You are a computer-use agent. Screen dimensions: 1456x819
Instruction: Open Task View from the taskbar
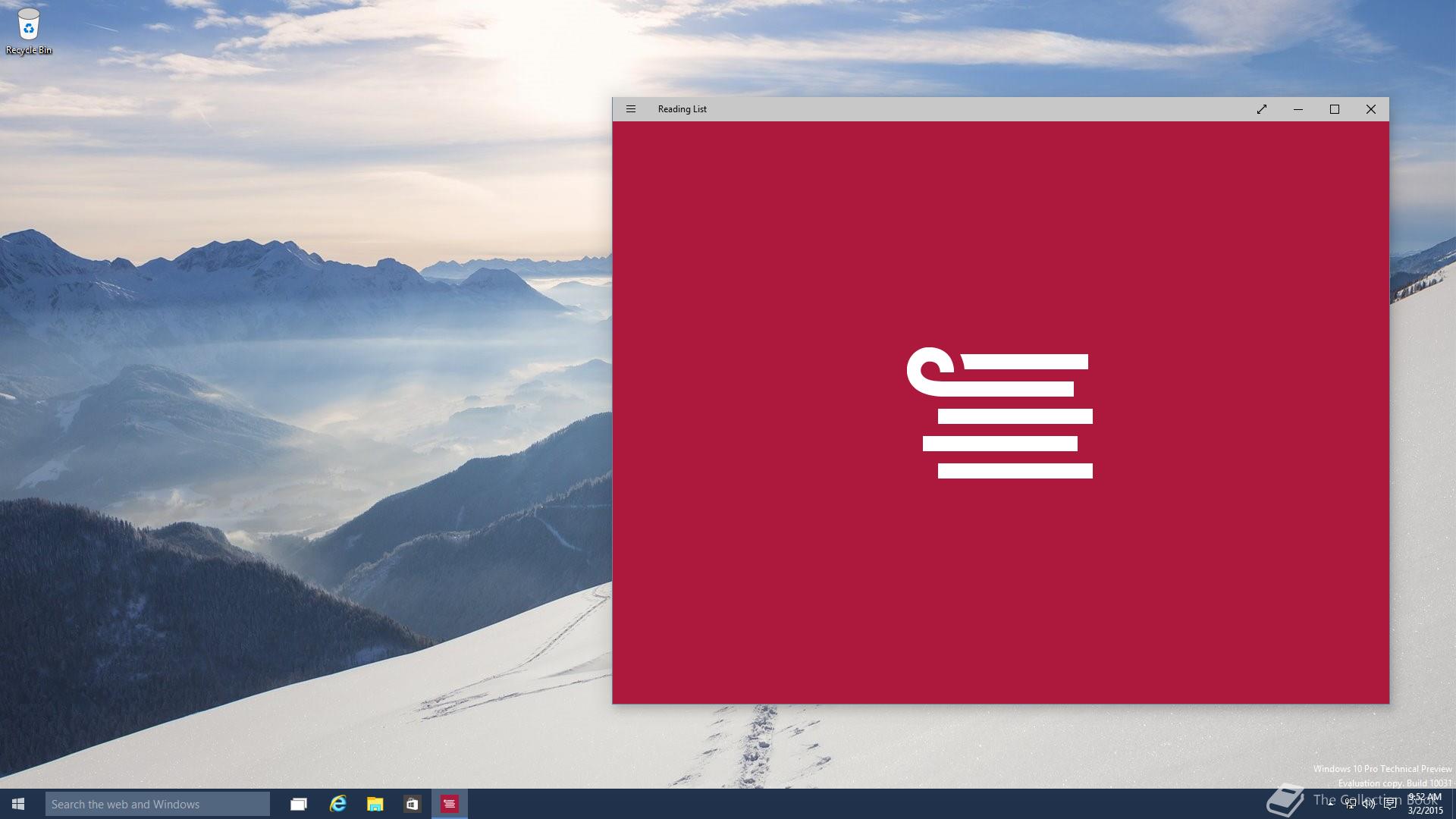pos(299,804)
